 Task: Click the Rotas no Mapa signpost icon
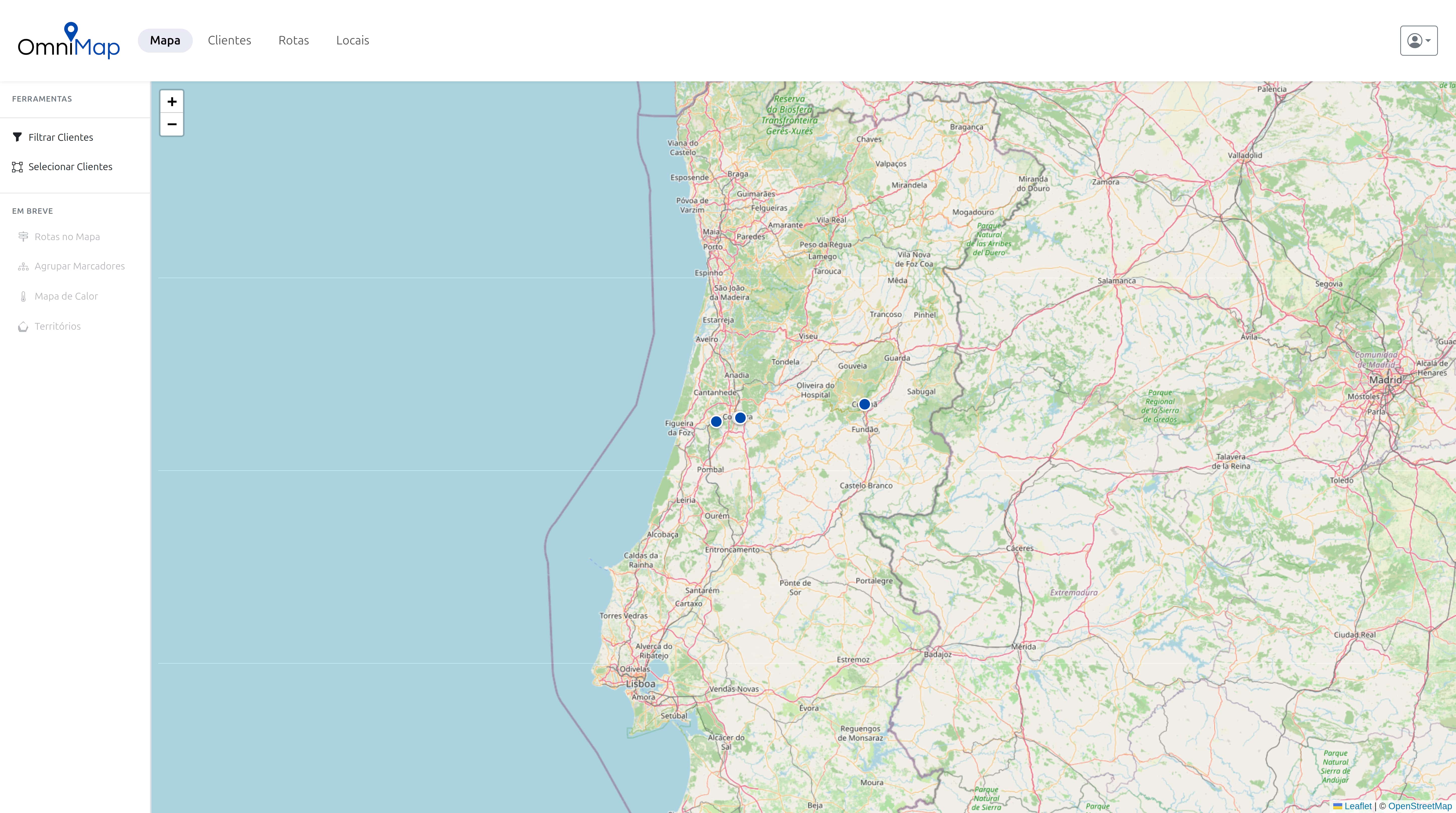point(23,237)
